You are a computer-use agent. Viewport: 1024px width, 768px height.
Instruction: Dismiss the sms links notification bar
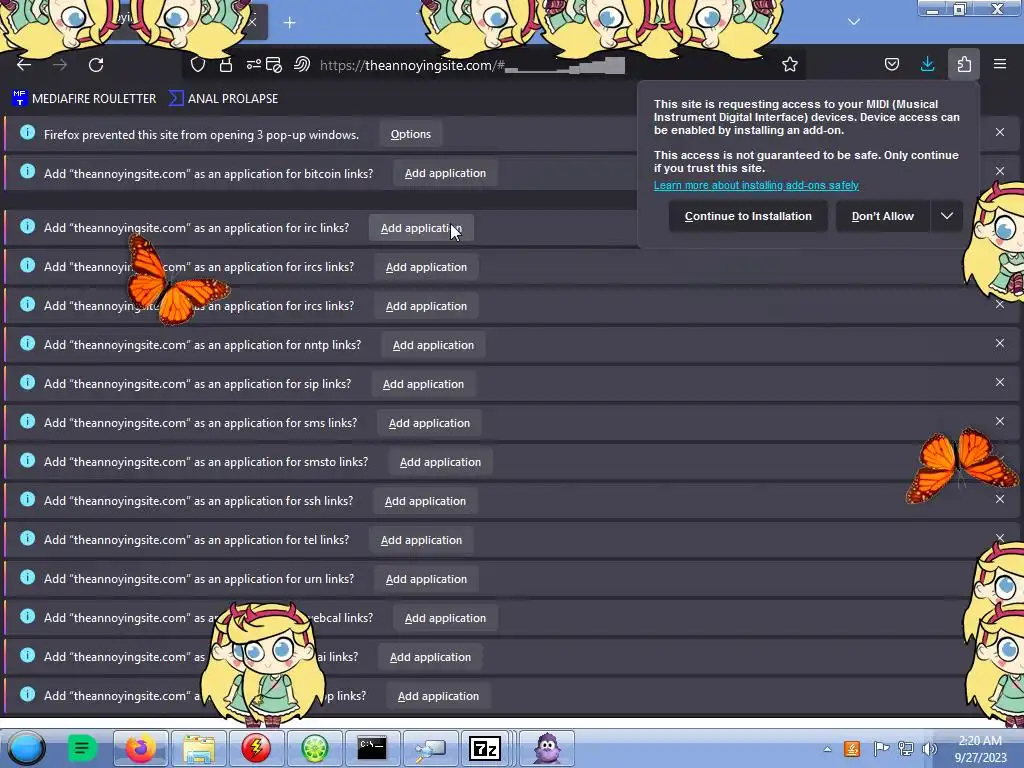coord(1000,421)
